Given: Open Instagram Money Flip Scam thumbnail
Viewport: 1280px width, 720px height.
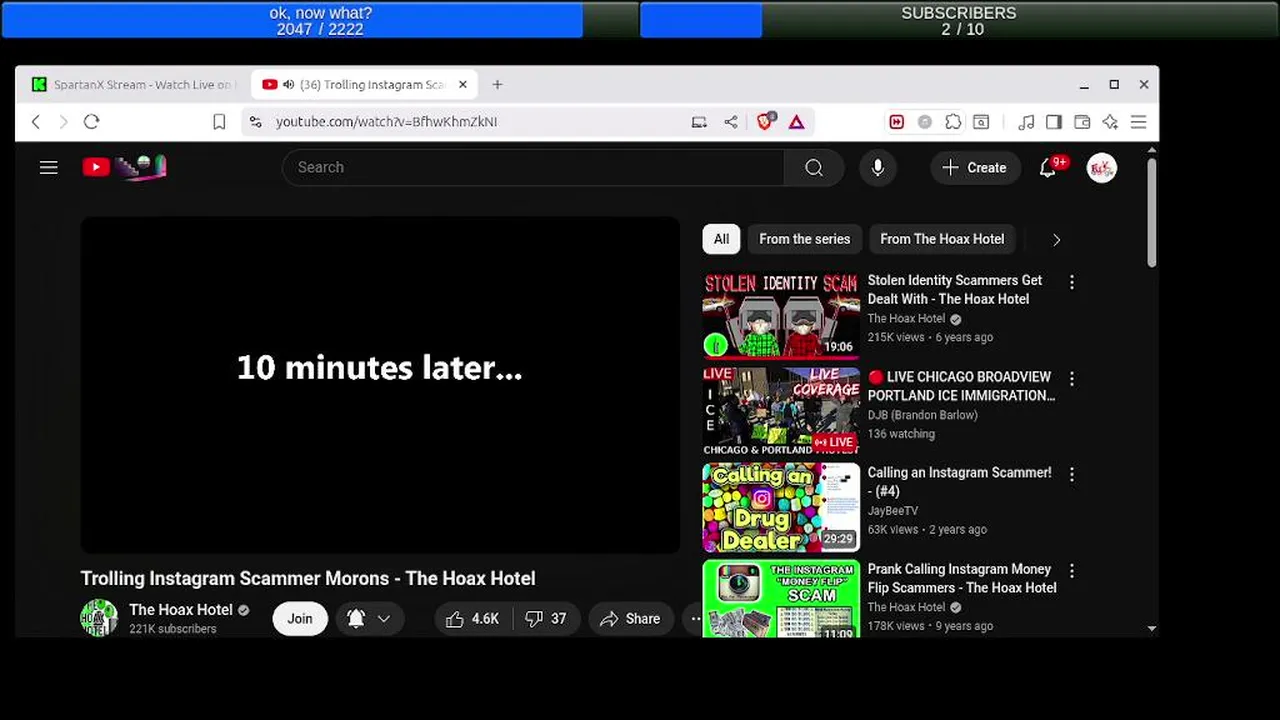Looking at the screenshot, I should pos(781,598).
